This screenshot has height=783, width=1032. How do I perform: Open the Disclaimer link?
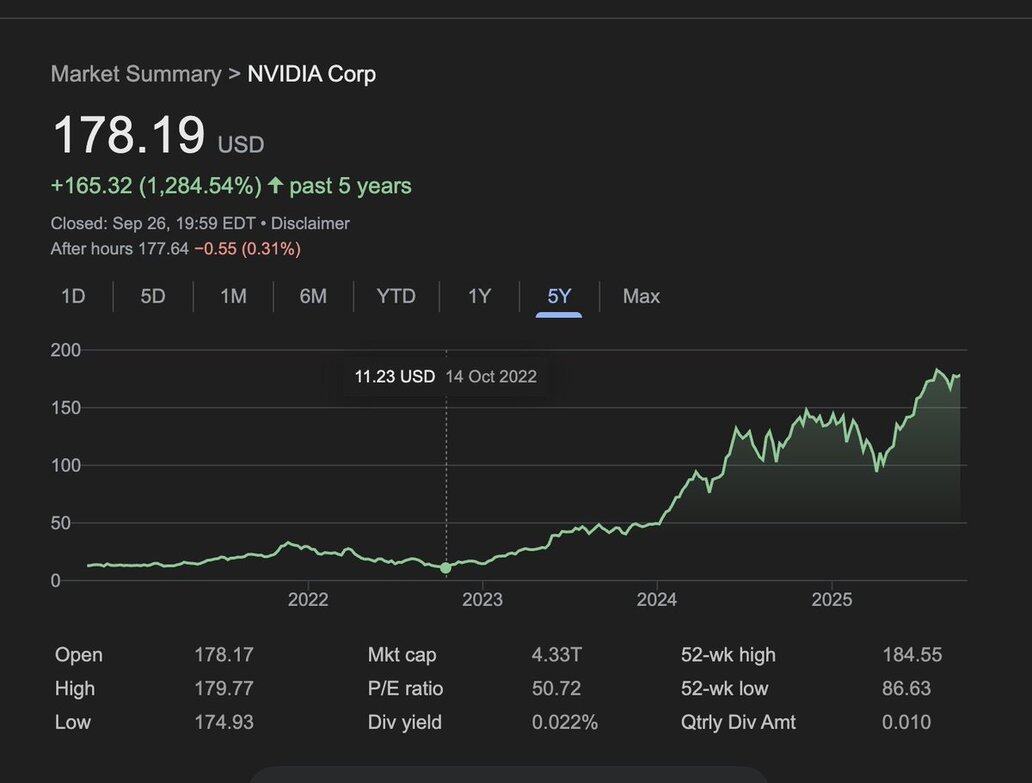[x=310, y=223]
